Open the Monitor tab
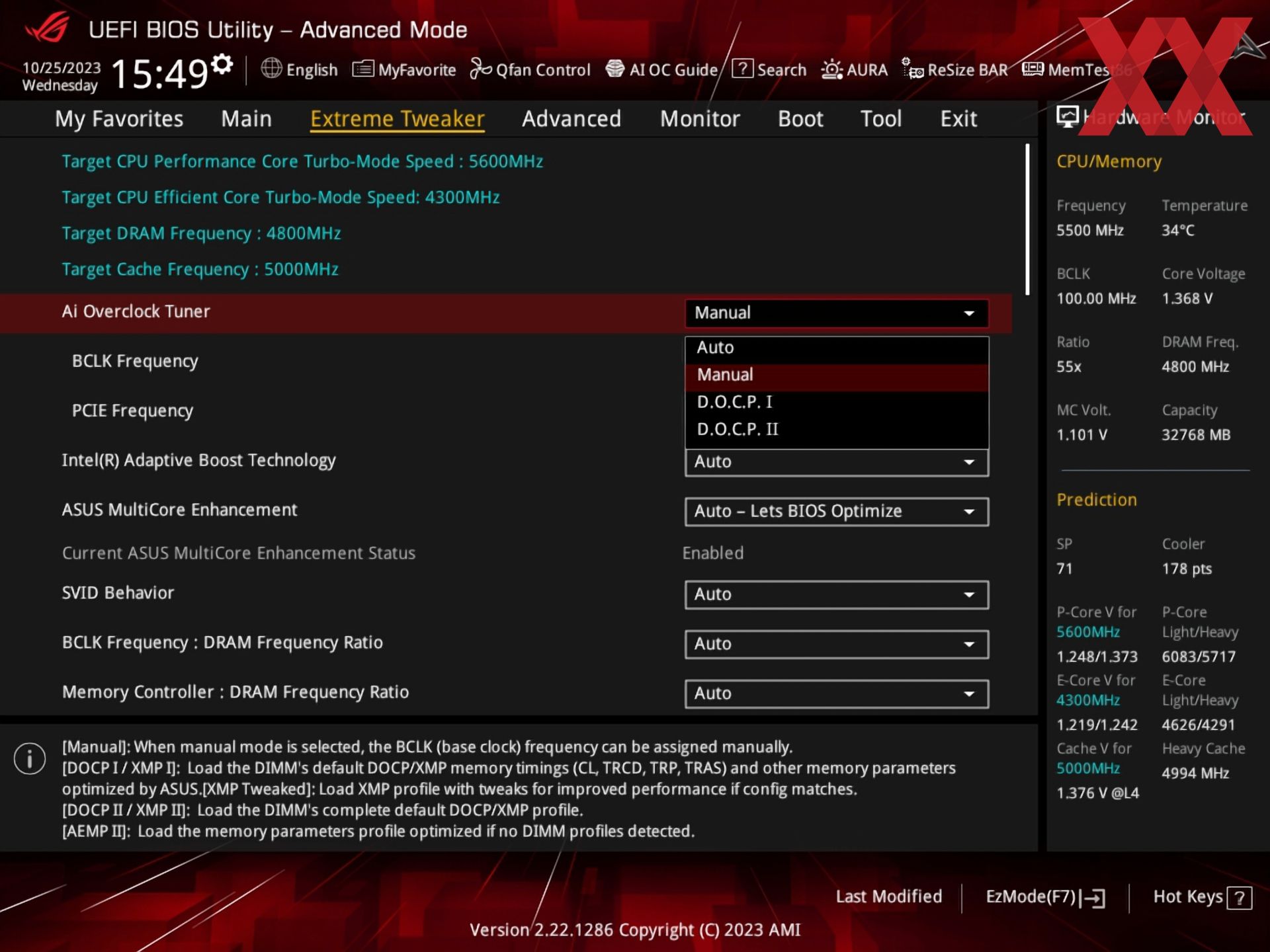 point(700,119)
